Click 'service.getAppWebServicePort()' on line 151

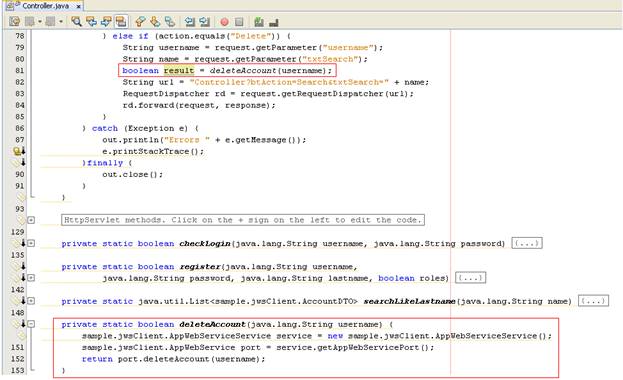(353, 347)
